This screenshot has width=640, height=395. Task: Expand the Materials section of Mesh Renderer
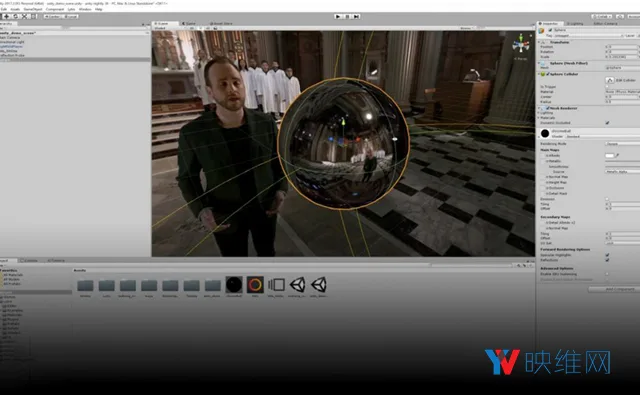click(539, 118)
